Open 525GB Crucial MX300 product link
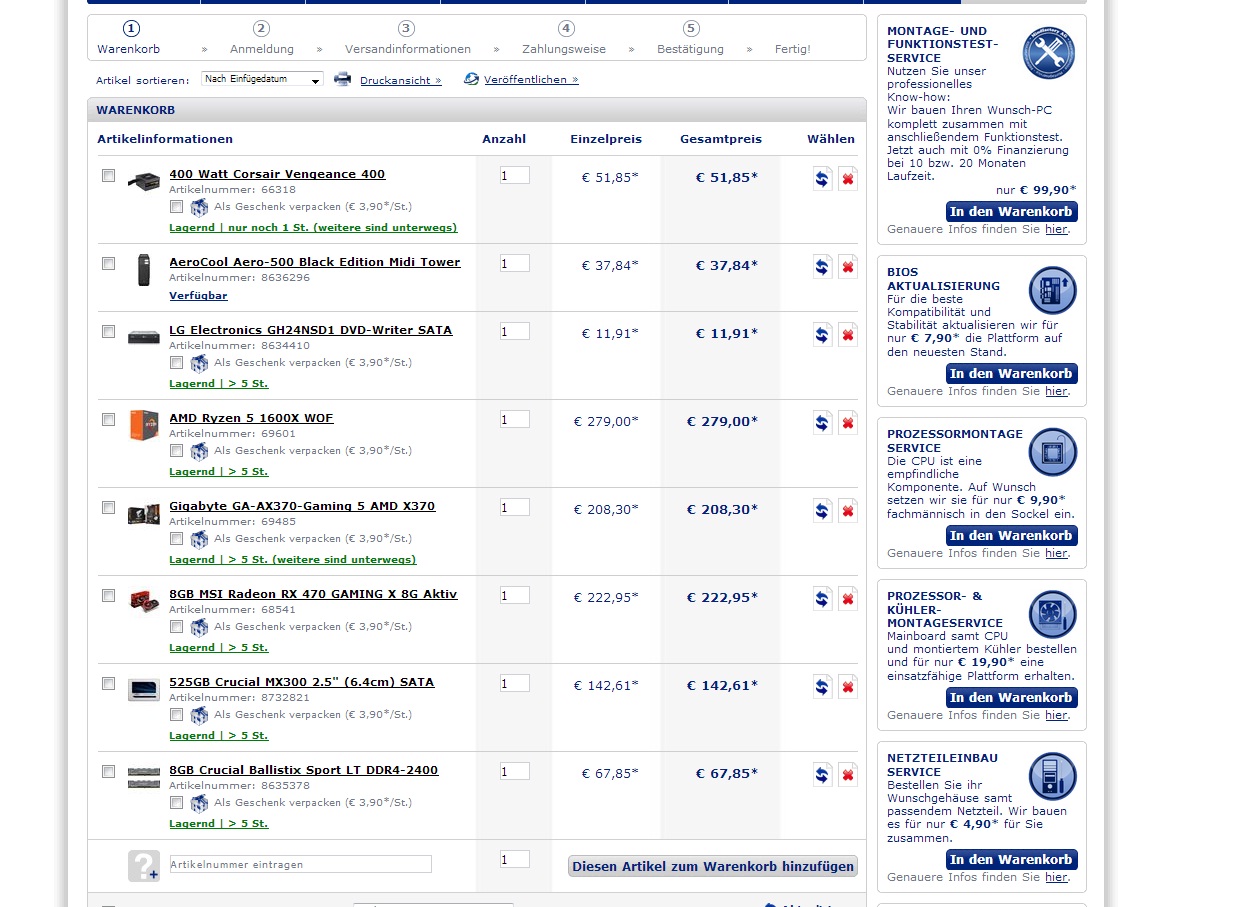 point(302,682)
